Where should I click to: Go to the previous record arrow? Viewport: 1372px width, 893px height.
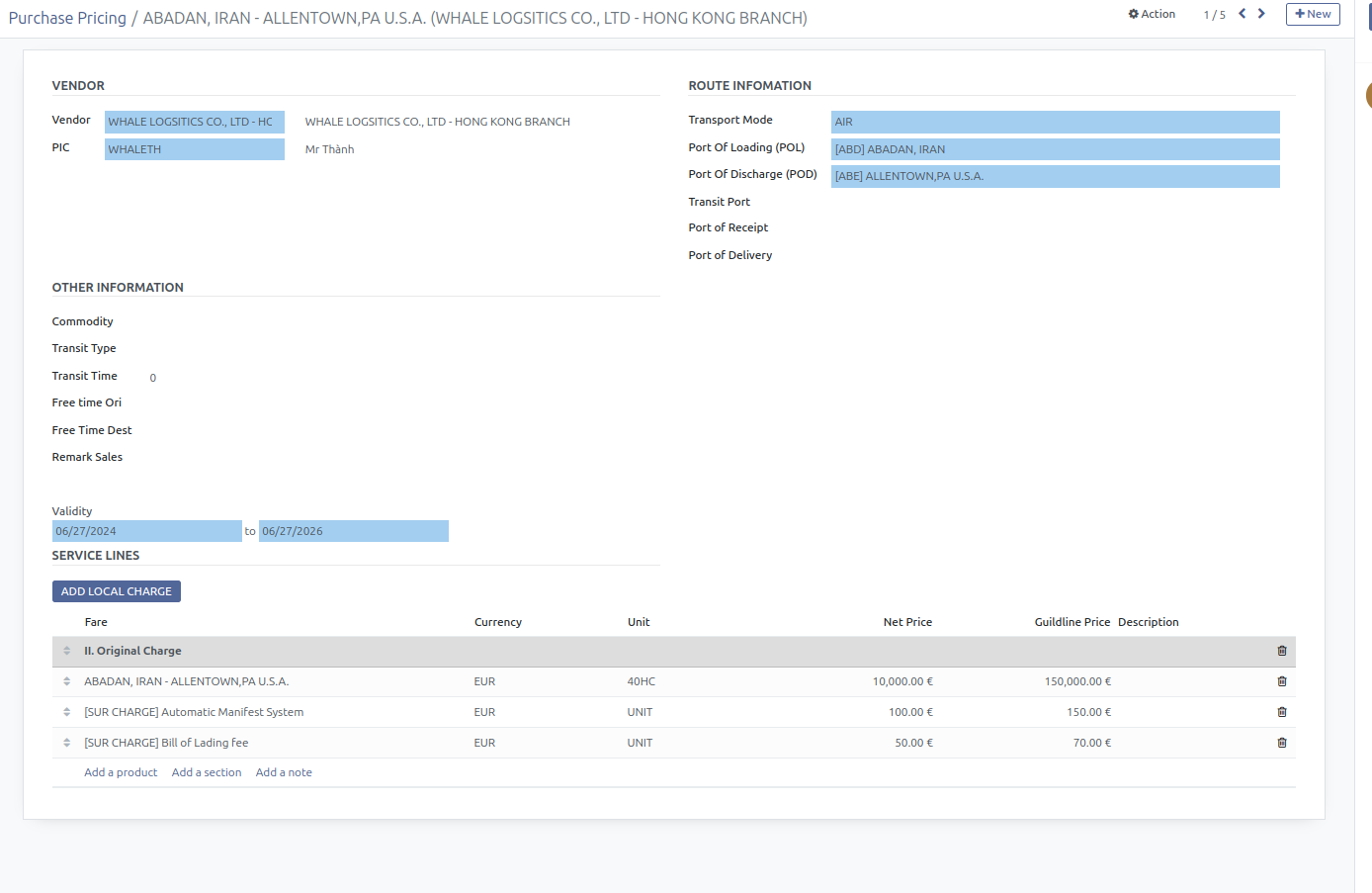1242,14
